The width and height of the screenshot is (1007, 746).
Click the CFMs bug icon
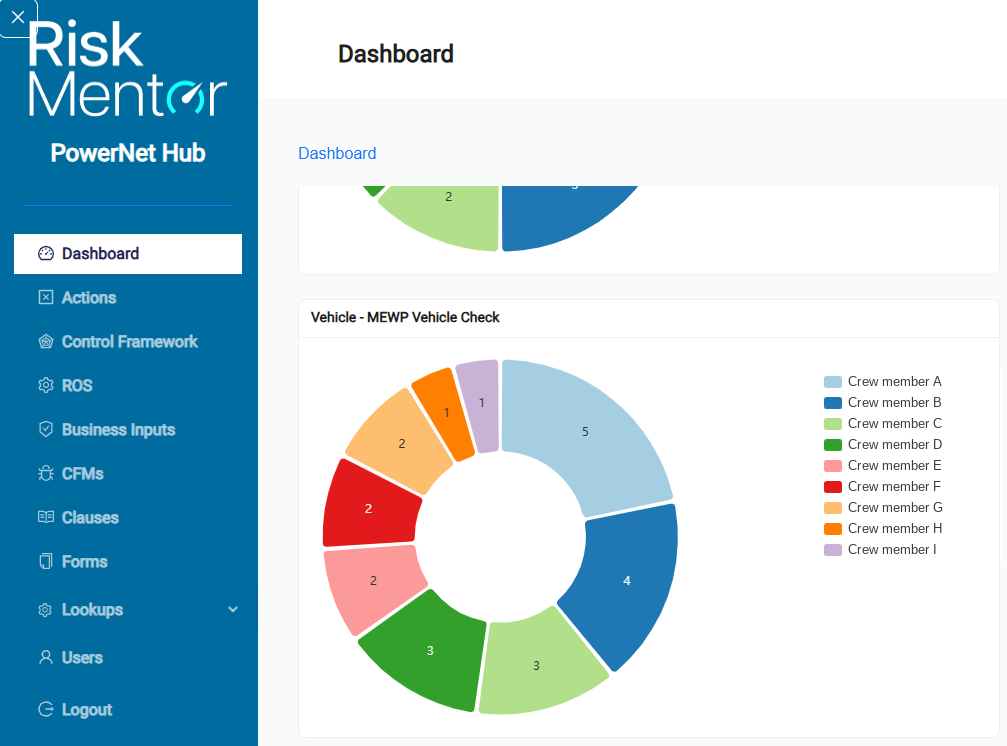(x=46, y=473)
